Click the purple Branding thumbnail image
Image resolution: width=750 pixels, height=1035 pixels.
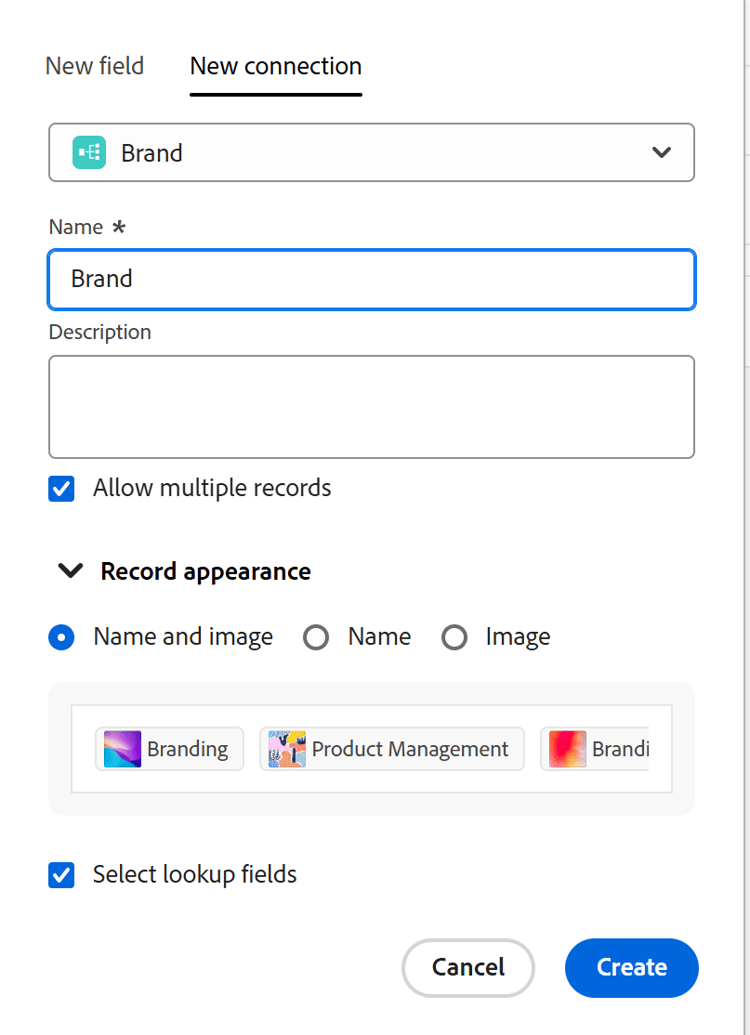120,748
